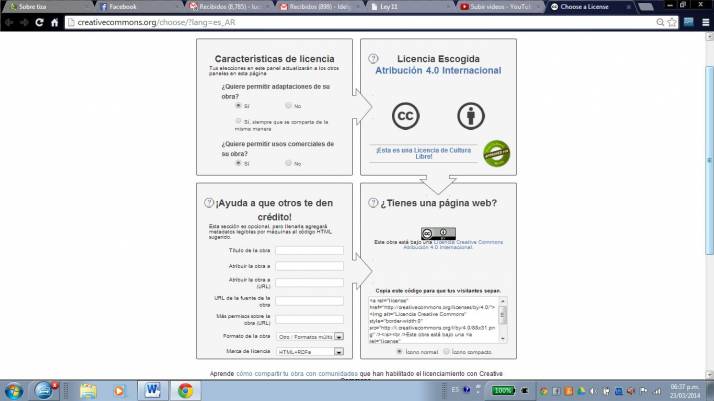714x401 pixels.
Task: Select Sí for allowing commercial uses
Action: click(238, 163)
